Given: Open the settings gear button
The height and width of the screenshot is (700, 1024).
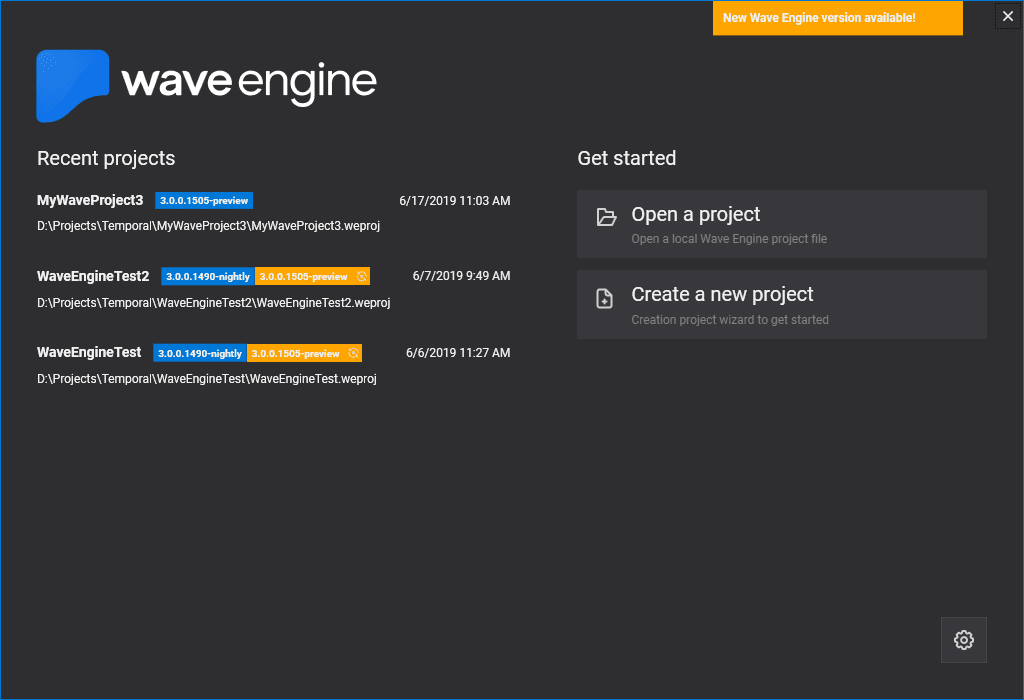Looking at the screenshot, I should (x=963, y=640).
